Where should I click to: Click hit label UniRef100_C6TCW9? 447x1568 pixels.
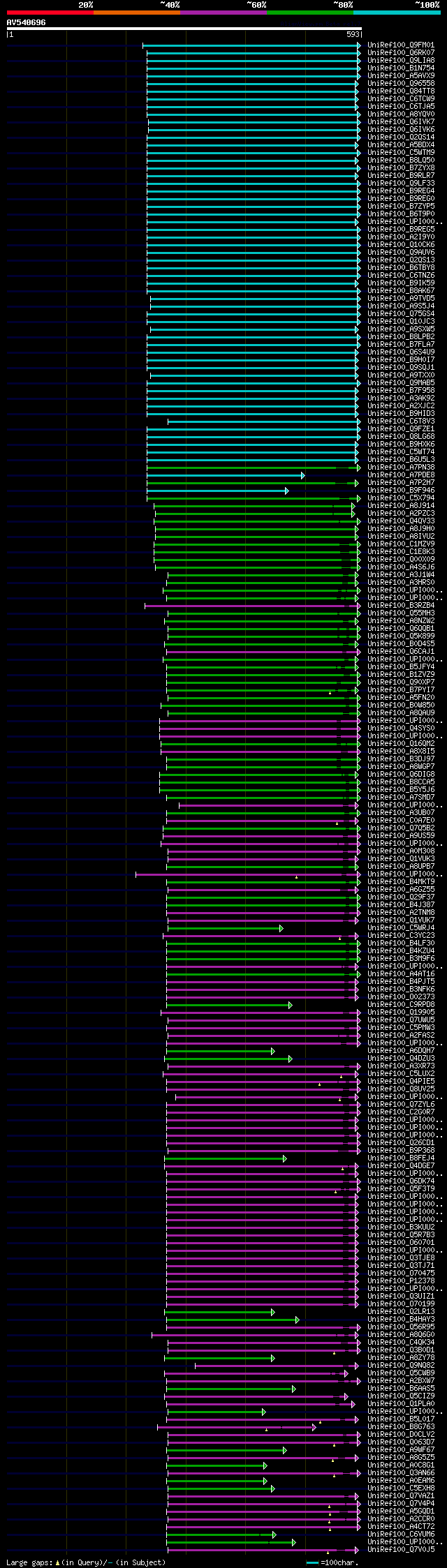[401, 99]
